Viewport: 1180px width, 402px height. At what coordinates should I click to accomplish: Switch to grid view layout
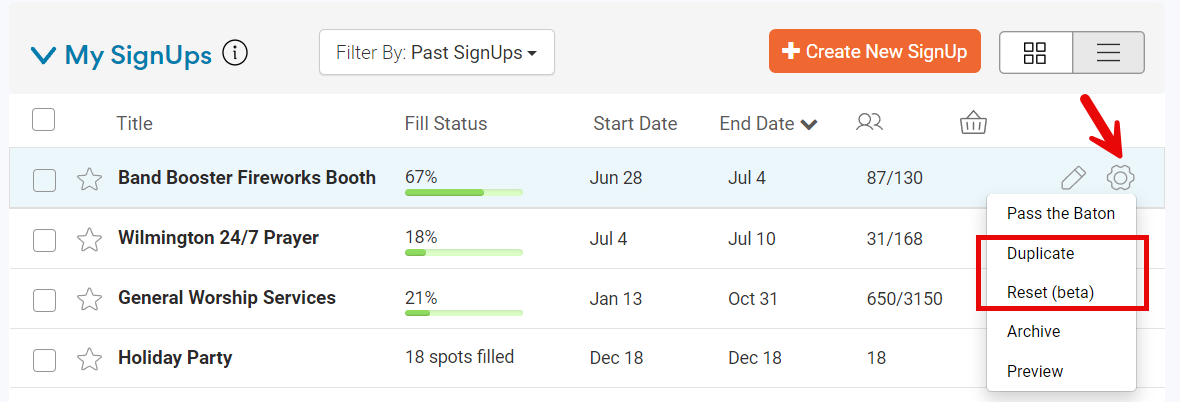[1035, 52]
